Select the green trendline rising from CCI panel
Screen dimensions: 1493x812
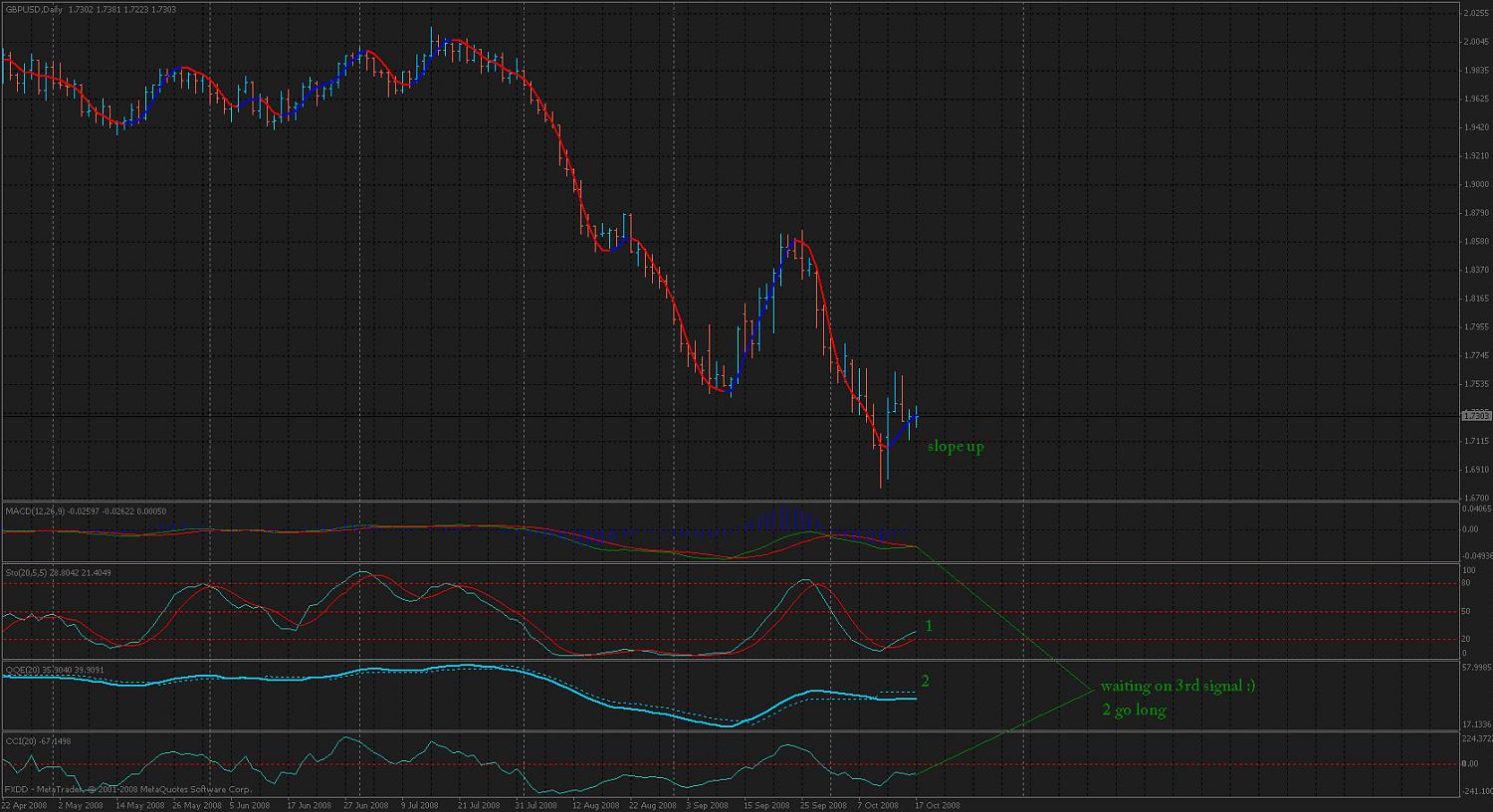[x=1002, y=733]
